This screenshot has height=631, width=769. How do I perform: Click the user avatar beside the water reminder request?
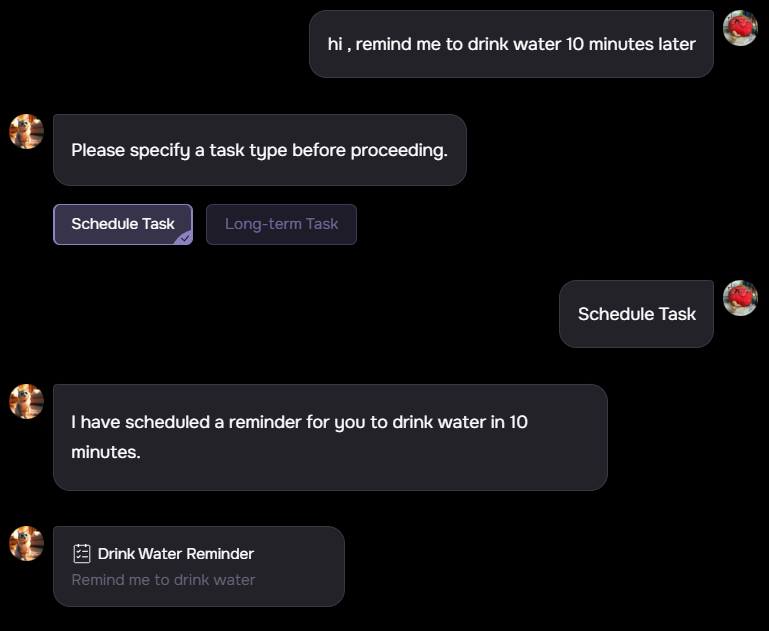point(740,28)
